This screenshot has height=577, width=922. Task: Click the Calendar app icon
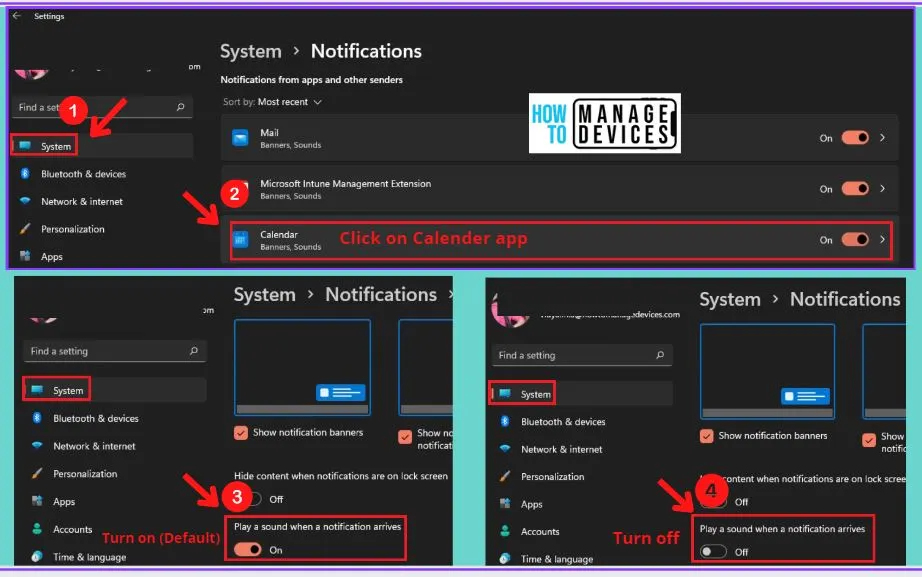(240, 240)
